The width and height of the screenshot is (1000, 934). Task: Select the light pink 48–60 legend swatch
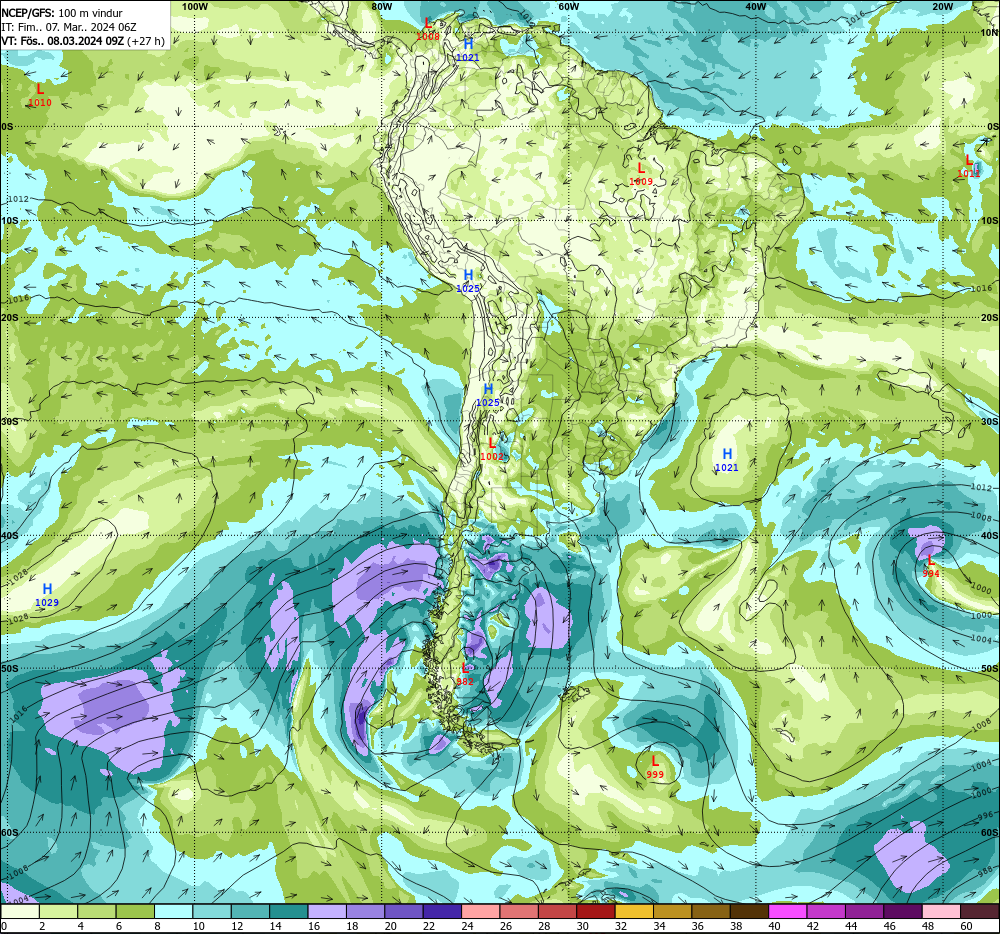point(941,911)
